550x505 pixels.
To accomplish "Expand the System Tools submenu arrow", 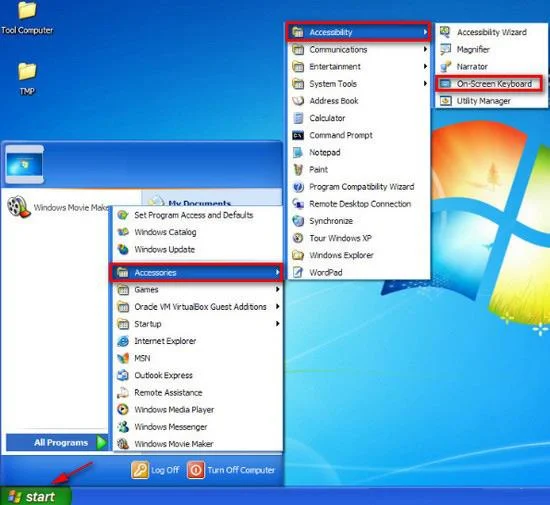I will coord(425,83).
